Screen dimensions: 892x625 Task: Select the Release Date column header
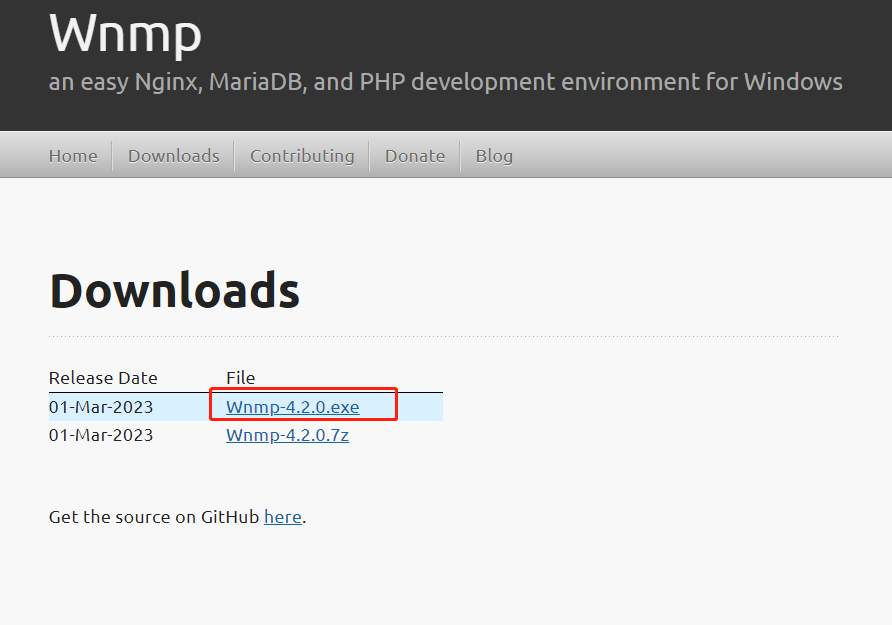tap(103, 378)
